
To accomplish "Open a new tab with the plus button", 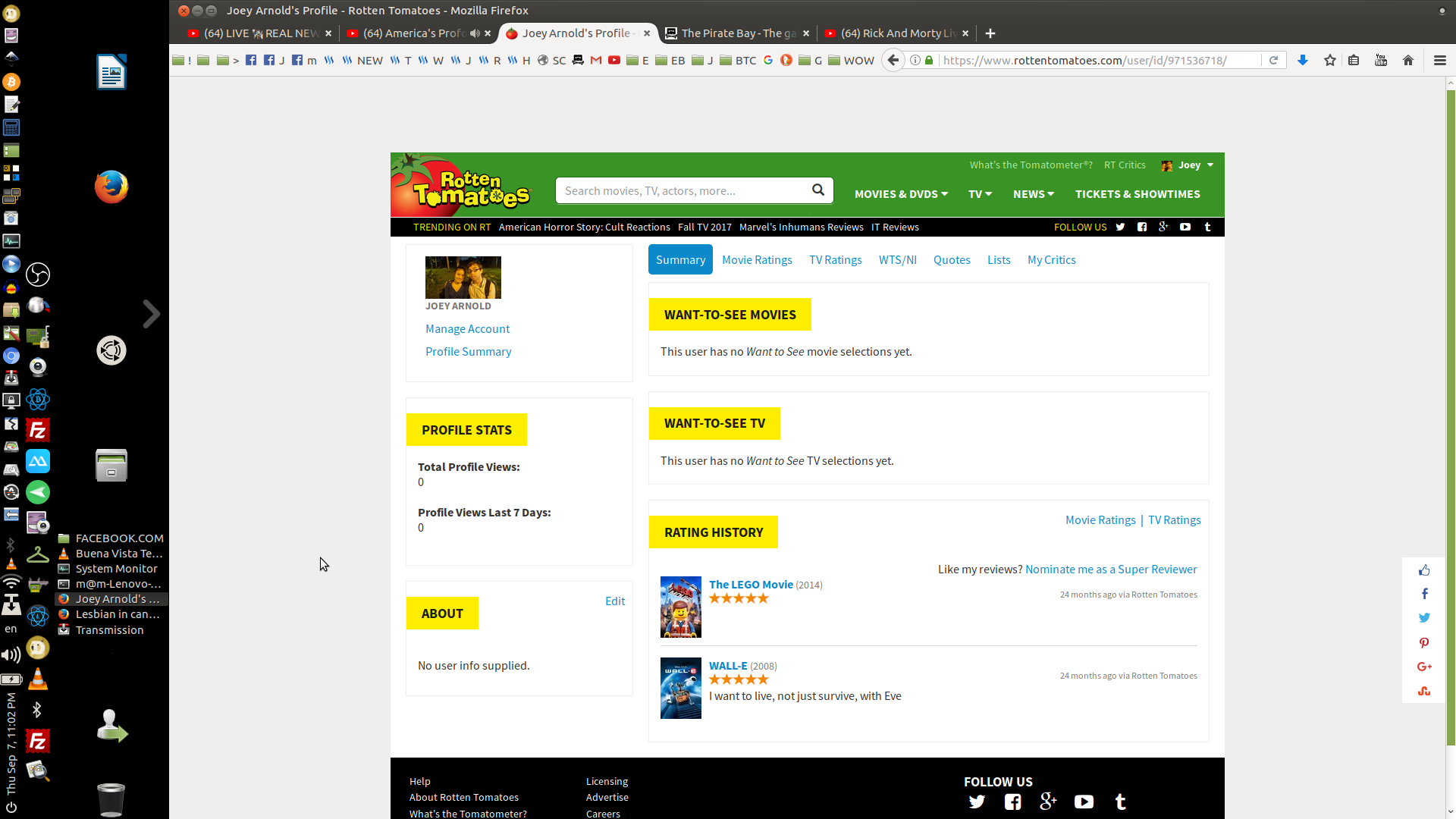I will tap(990, 33).
